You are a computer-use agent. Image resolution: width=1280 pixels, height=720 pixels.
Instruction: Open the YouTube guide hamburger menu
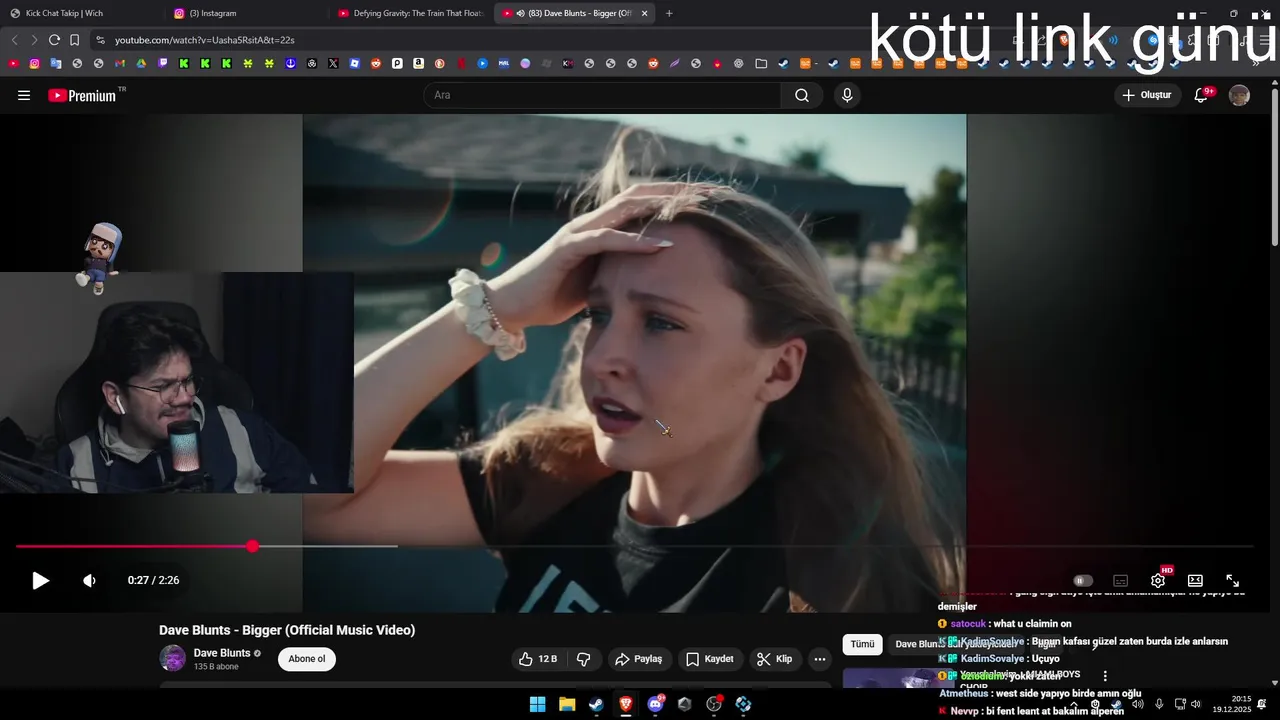coord(24,95)
